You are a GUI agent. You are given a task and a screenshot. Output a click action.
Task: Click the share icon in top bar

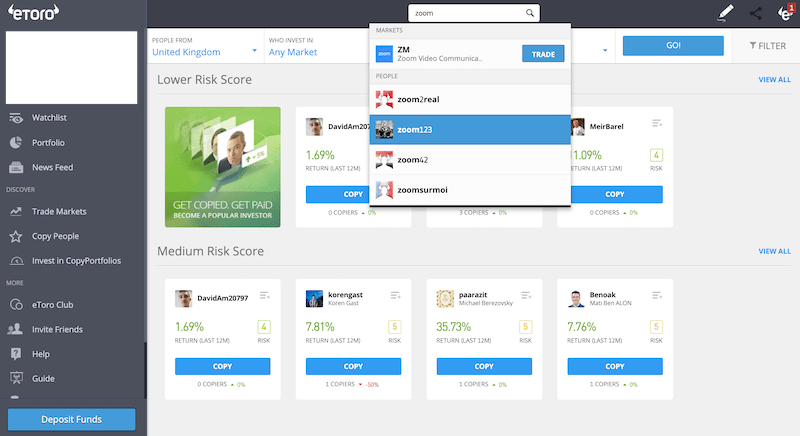coord(756,13)
